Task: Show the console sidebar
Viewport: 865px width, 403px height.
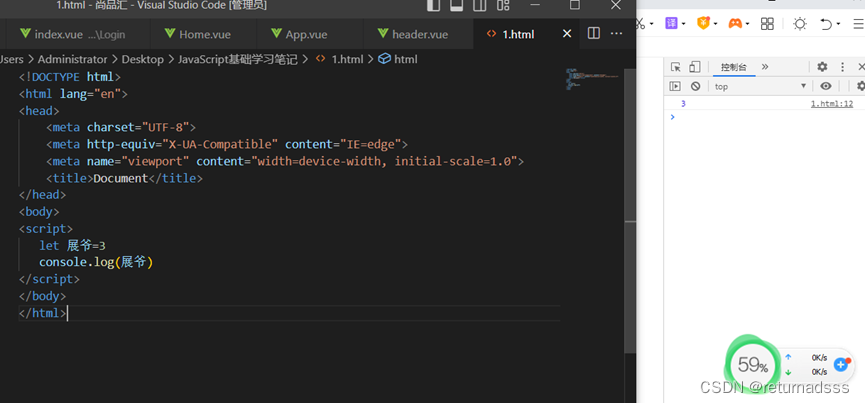Action: pos(675,86)
